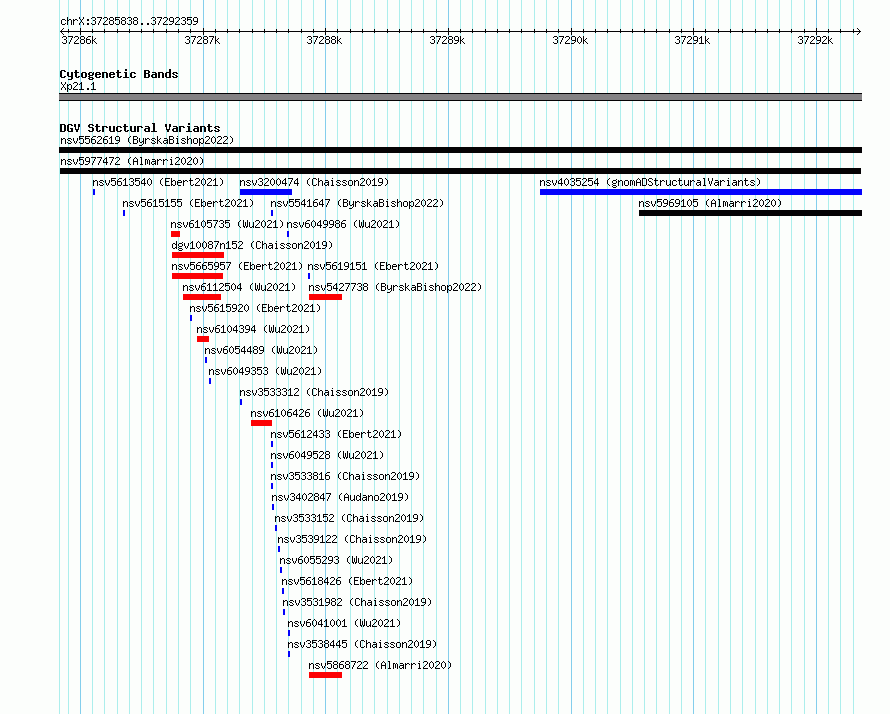Open nsv5541647 (ByrskaBishop2022) label

[x=357, y=203]
